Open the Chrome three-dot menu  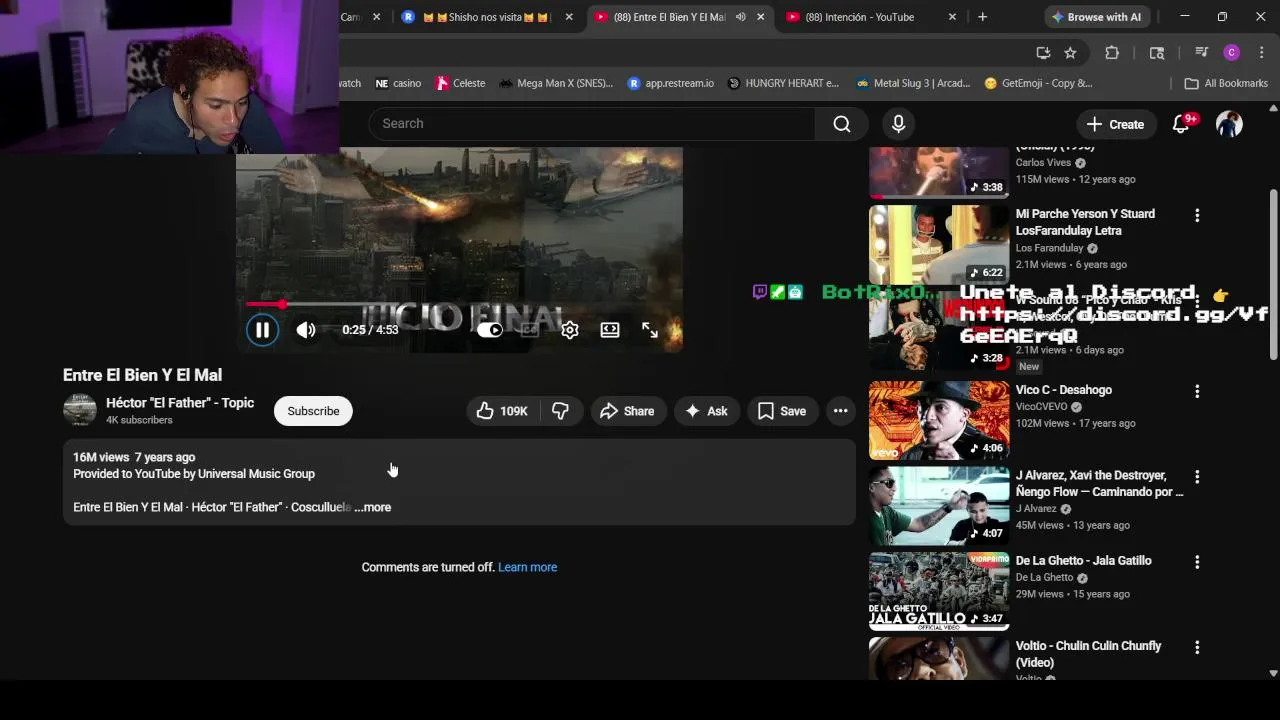(x=1262, y=53)
